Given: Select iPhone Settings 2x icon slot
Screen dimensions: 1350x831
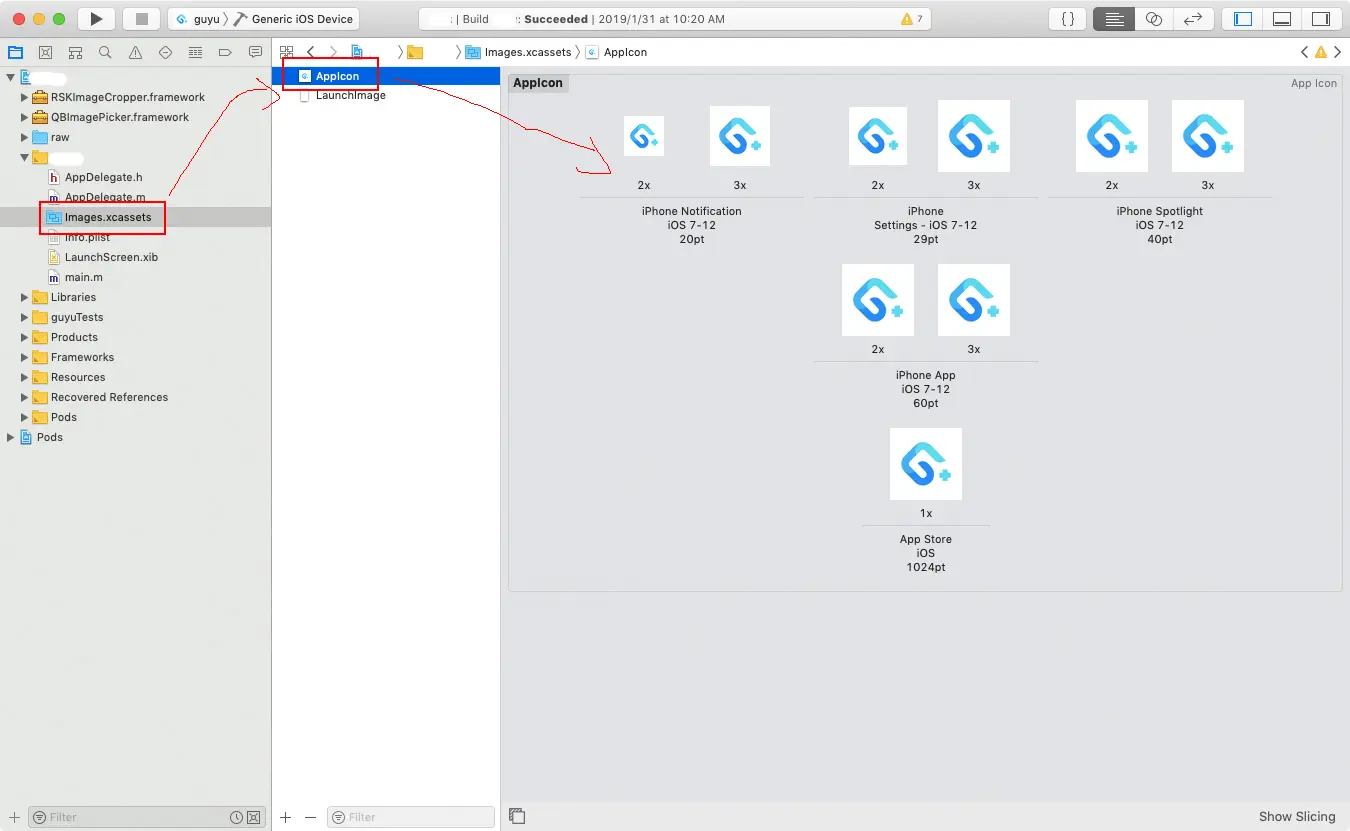Looking at the screenshot, I should (878, 136).
